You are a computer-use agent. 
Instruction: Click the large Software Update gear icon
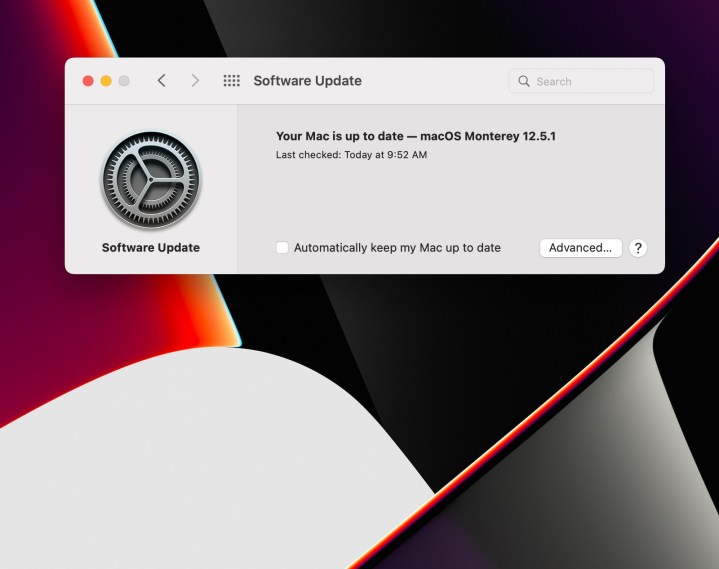[151, 179]
